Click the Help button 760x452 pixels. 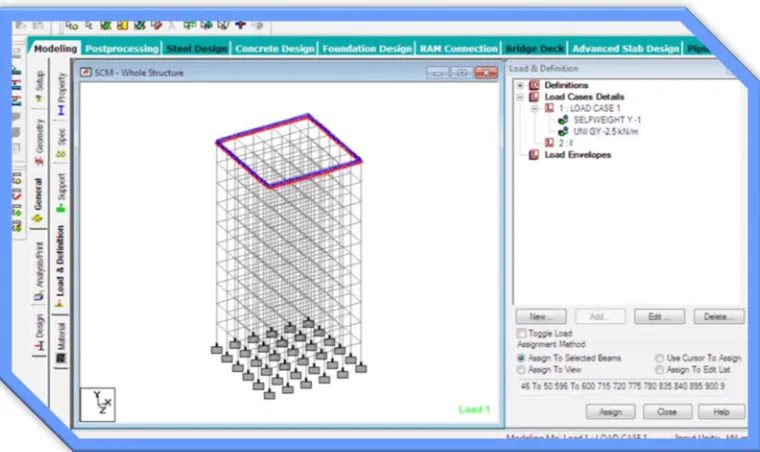point(721,412)
